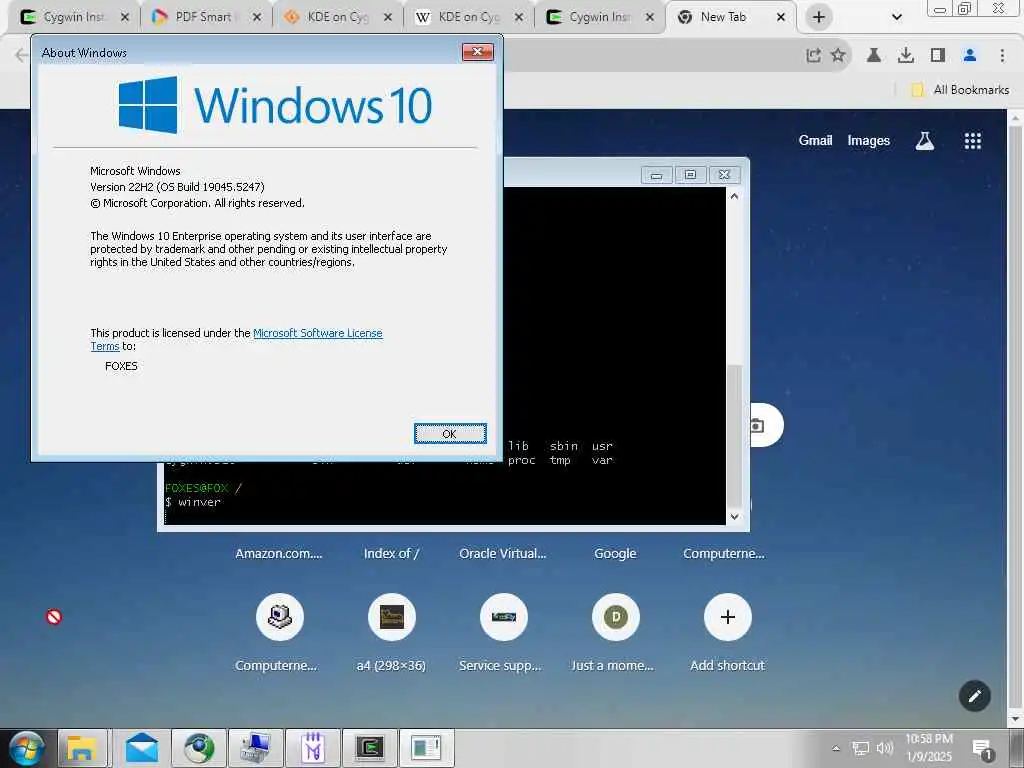This screenshot has height=768, width=1024.
Task: Open Google shortcut label
Action: tap(615, 553)
